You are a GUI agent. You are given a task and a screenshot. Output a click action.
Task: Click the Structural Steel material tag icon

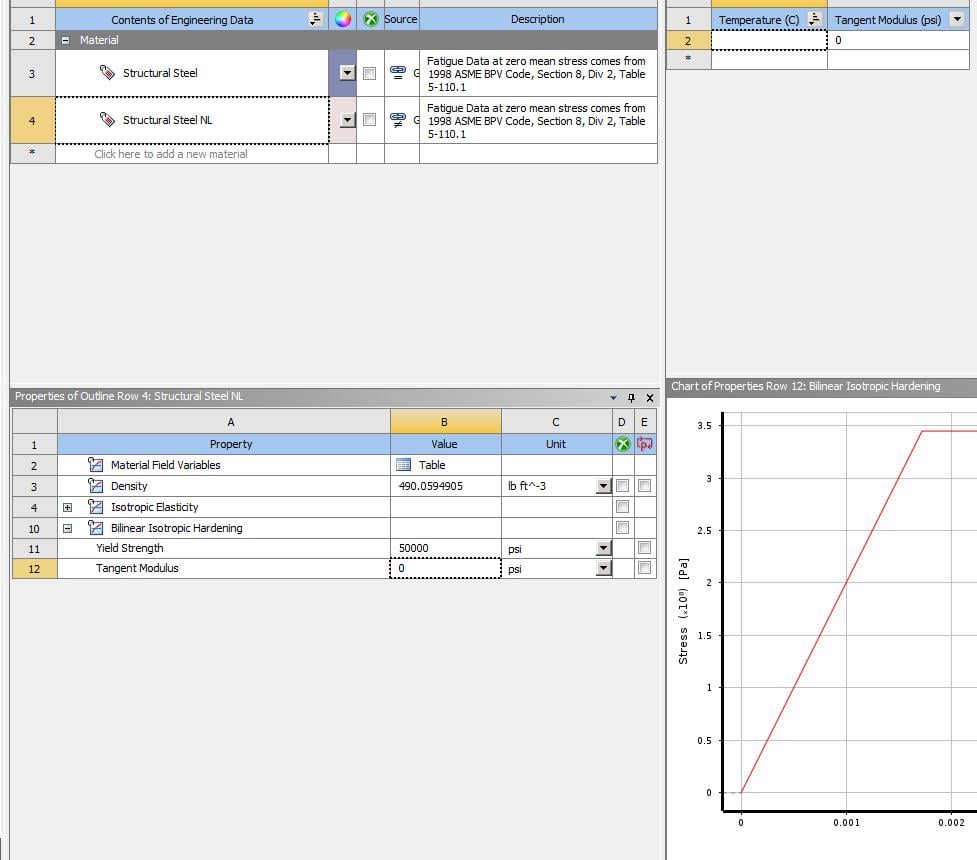[107, 73]
